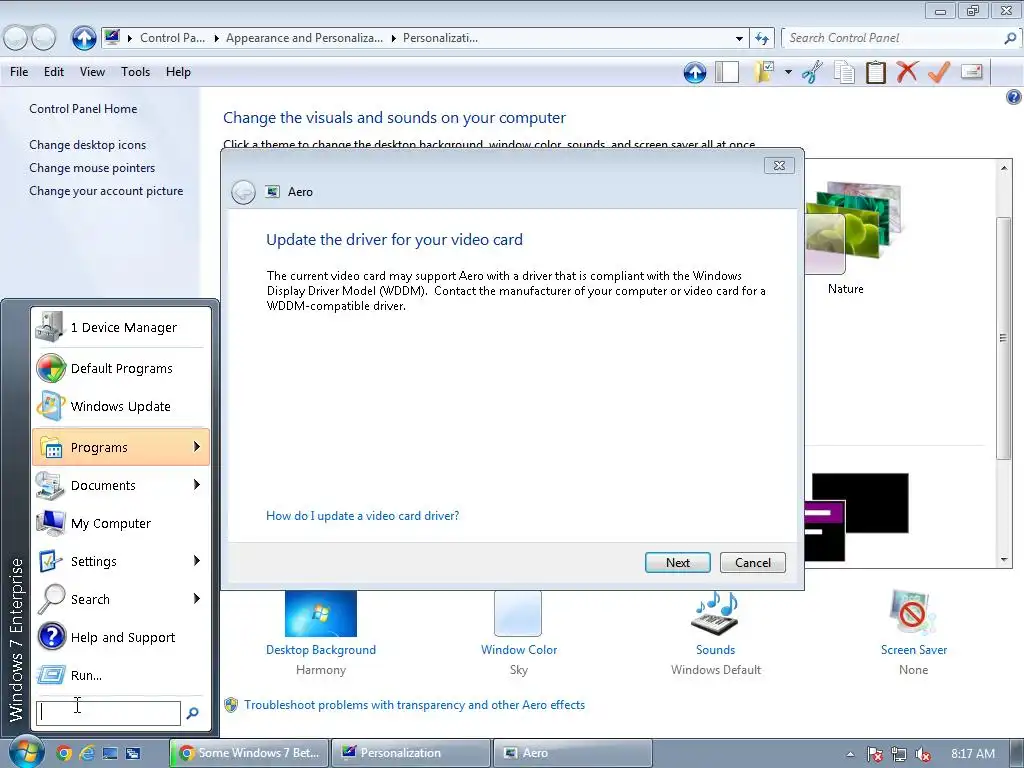Switch to Aero taskbar button
The height and width of the screenshot is (768, 1024).
[573, 753]
